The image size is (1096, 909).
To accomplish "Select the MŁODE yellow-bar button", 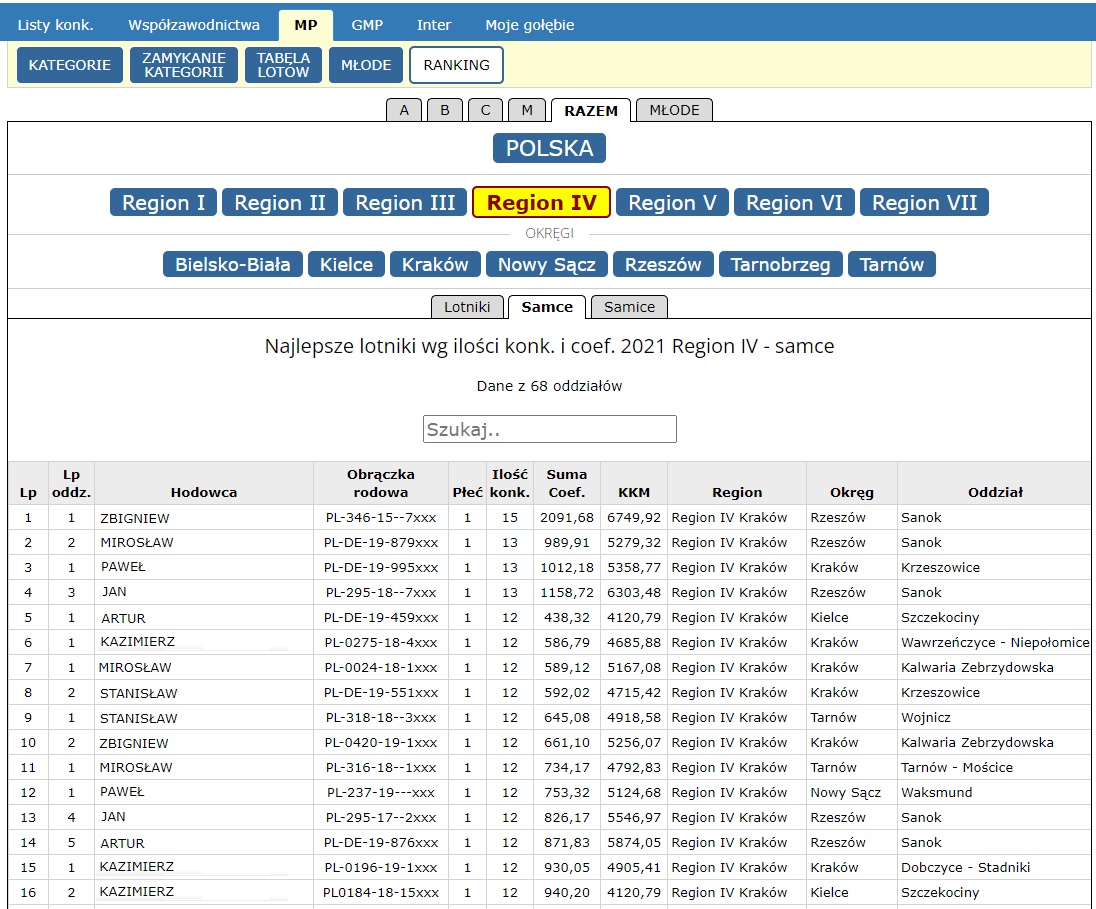I will pyautogui.click(x=366, y=65).
